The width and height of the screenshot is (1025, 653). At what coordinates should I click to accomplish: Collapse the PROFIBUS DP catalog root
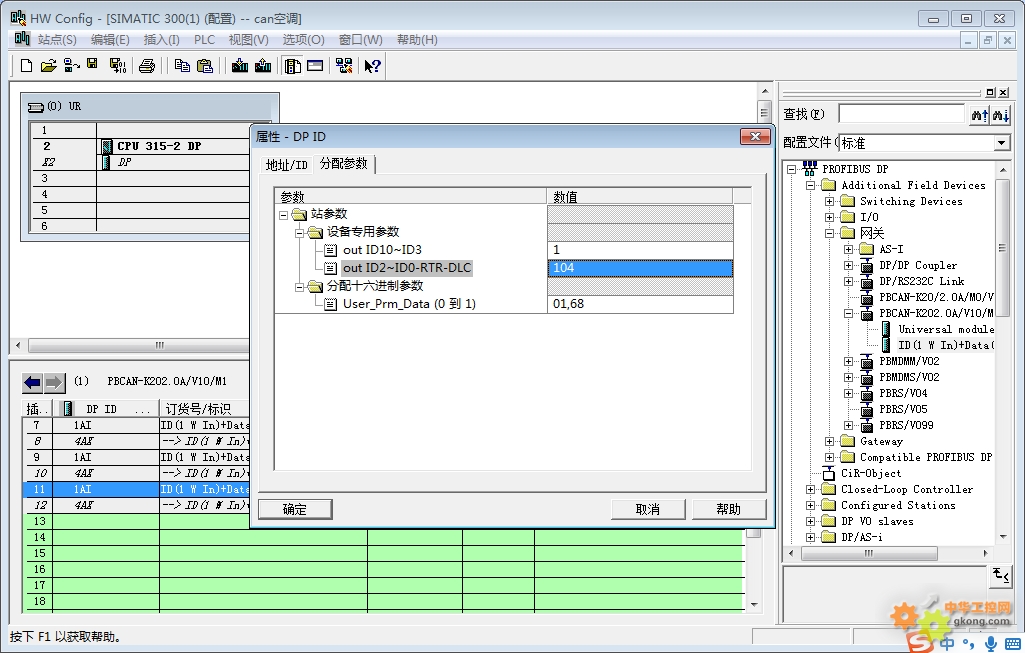point(792,169)
